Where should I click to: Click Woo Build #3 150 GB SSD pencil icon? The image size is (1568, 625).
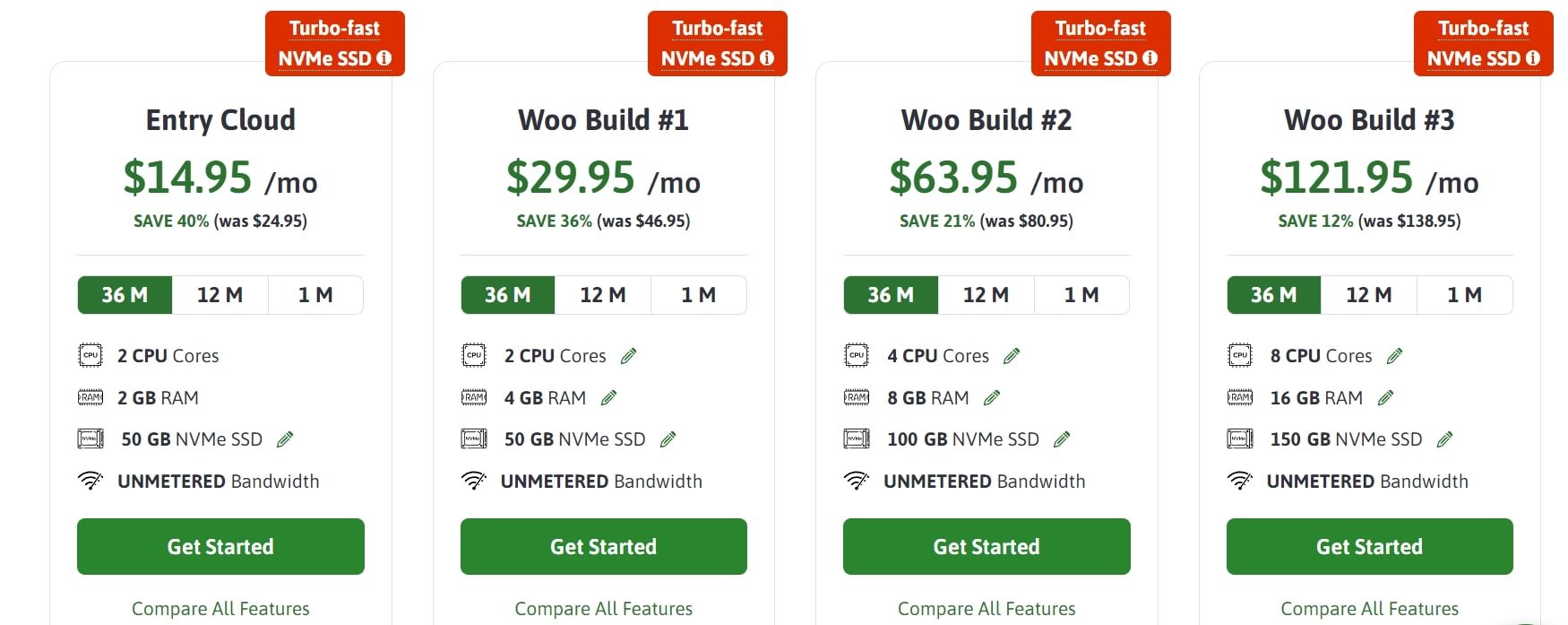pyautogui.click(x=1444, y=439)
